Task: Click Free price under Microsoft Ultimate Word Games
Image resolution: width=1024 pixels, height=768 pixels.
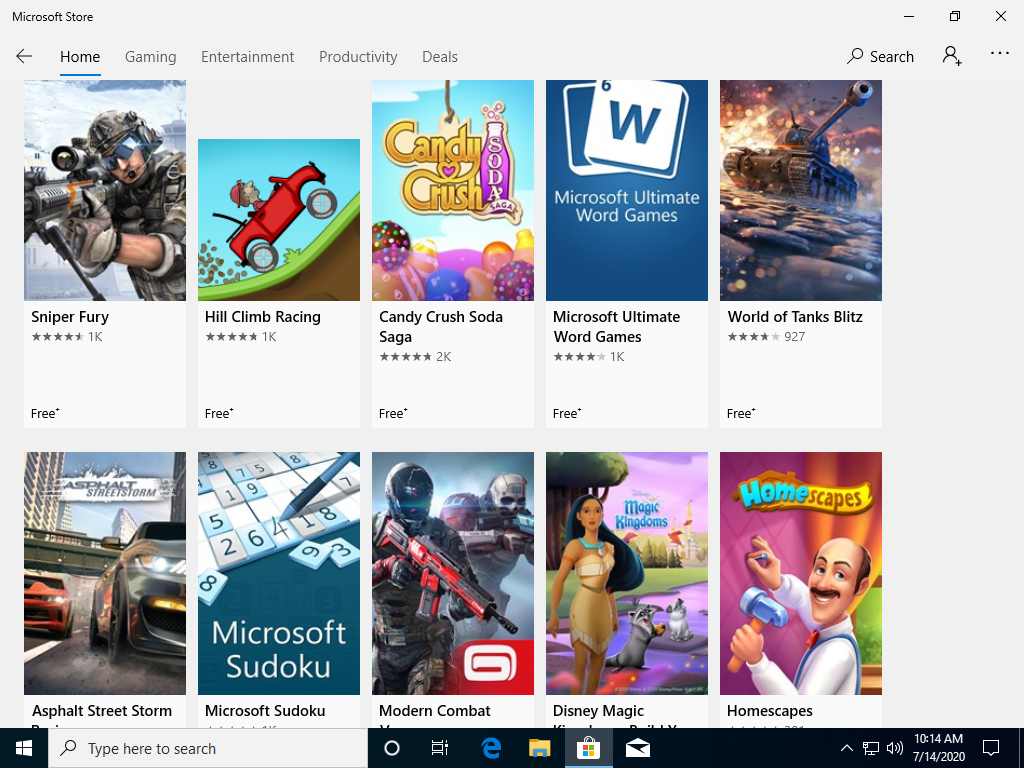Action: click(567, 413)
